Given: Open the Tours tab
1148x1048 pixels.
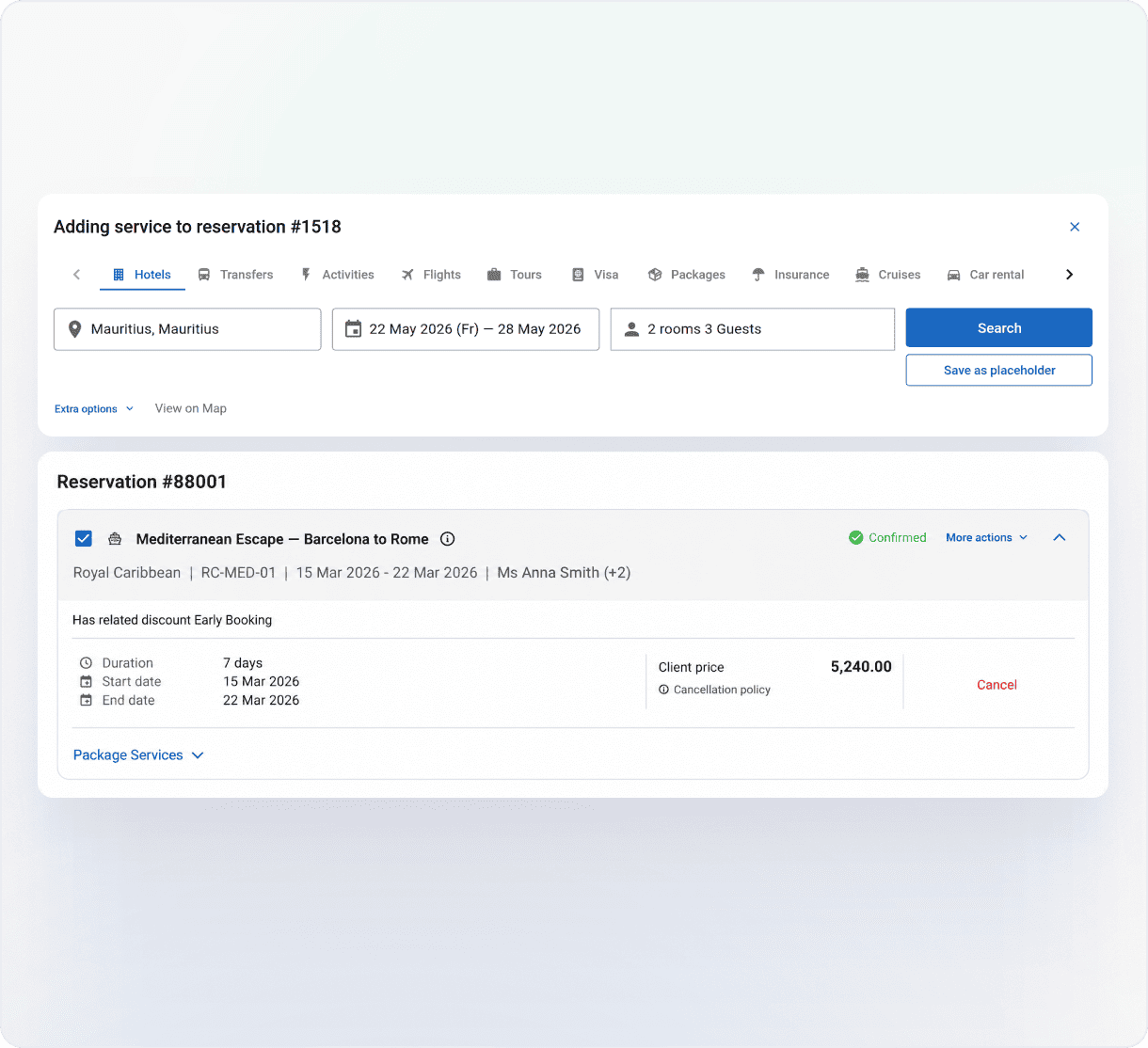Looking at the screenshot, I should point(514,275).
